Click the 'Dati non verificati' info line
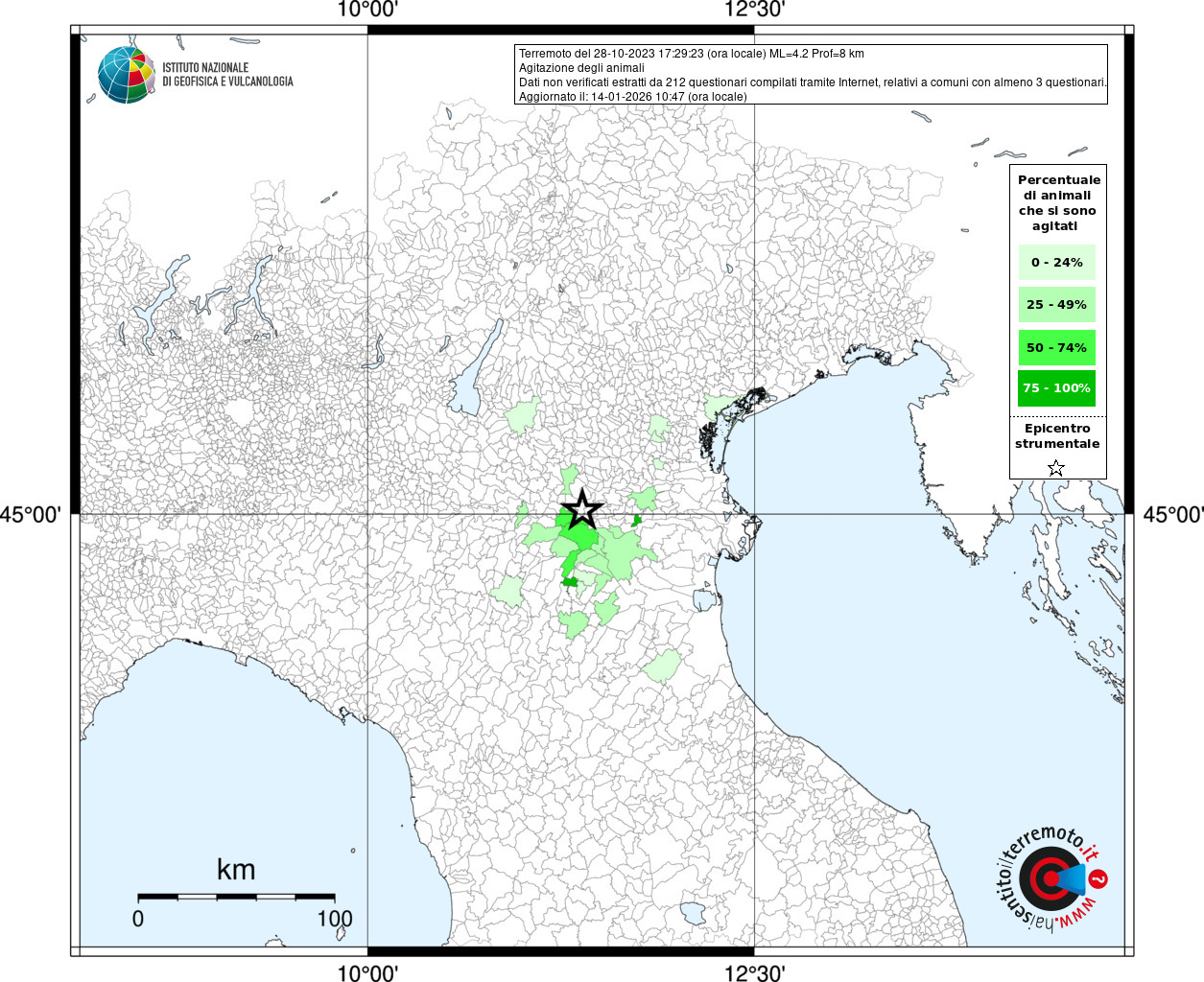 coord(813,82)
